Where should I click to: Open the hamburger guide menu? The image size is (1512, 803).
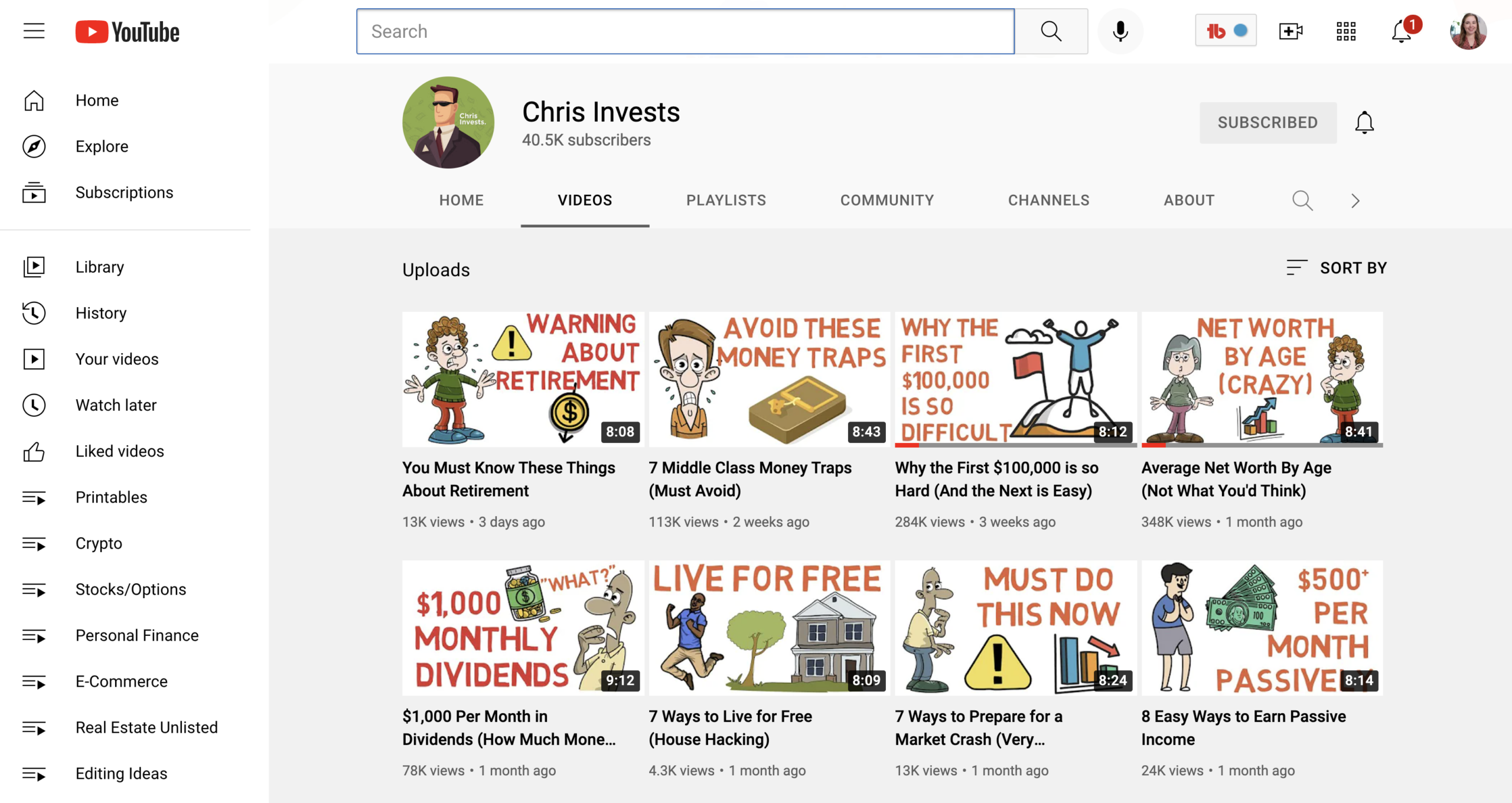click(34, 31)
